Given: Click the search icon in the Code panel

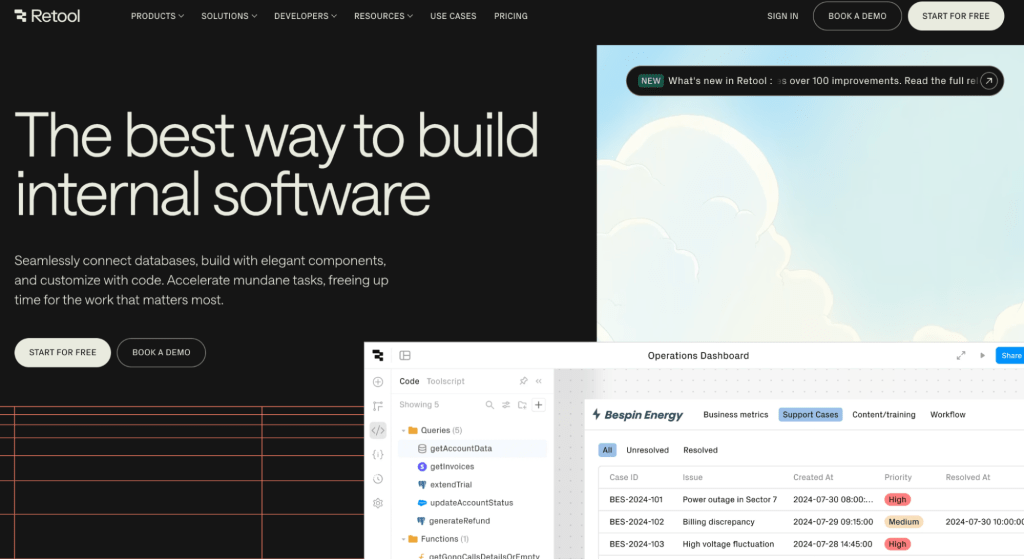Looking at the screenshot, I should (490, 405).
